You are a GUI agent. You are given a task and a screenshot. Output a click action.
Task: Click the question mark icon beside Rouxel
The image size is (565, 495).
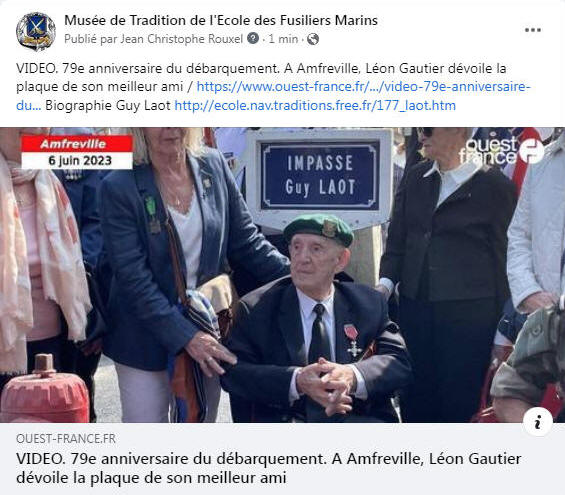click(x=253, y=38)
